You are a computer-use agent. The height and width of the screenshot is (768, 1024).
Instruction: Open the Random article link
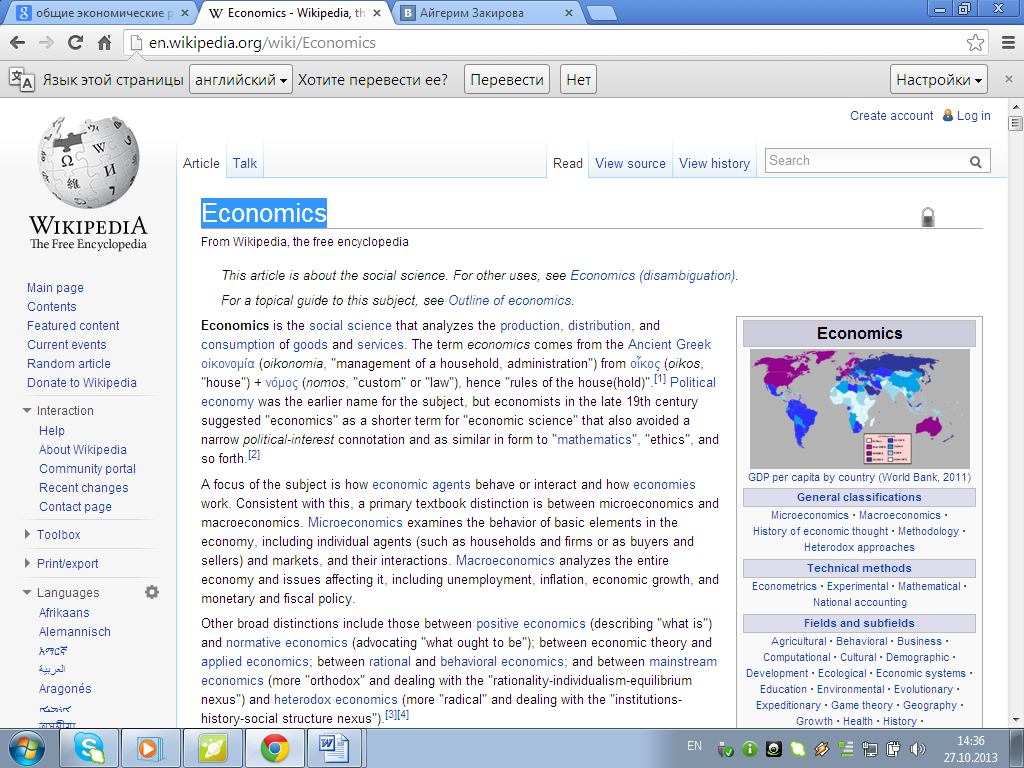pyautogui.click(x=69, y=364)
